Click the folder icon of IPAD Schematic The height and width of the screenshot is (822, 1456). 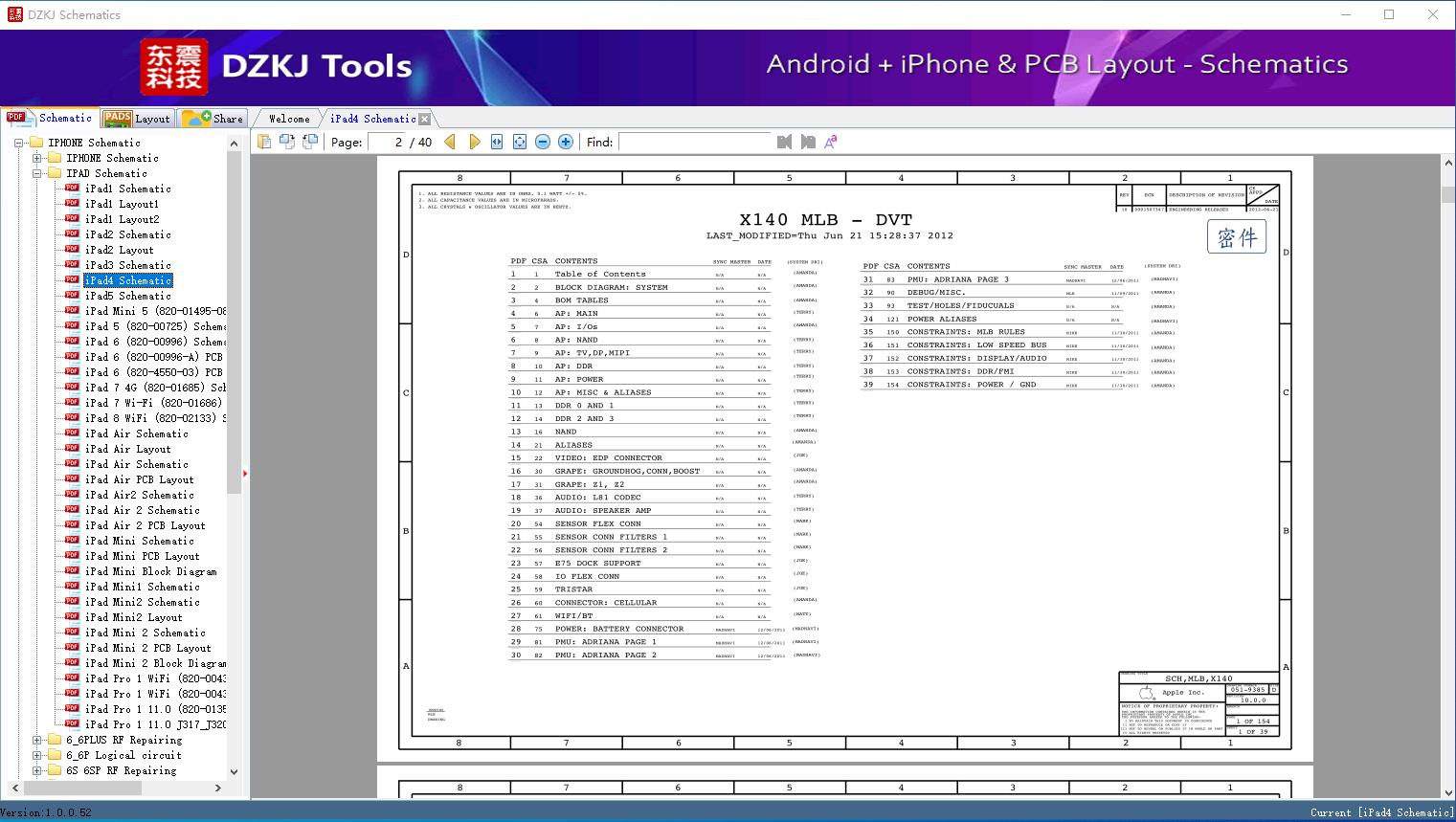coord(55,173)
